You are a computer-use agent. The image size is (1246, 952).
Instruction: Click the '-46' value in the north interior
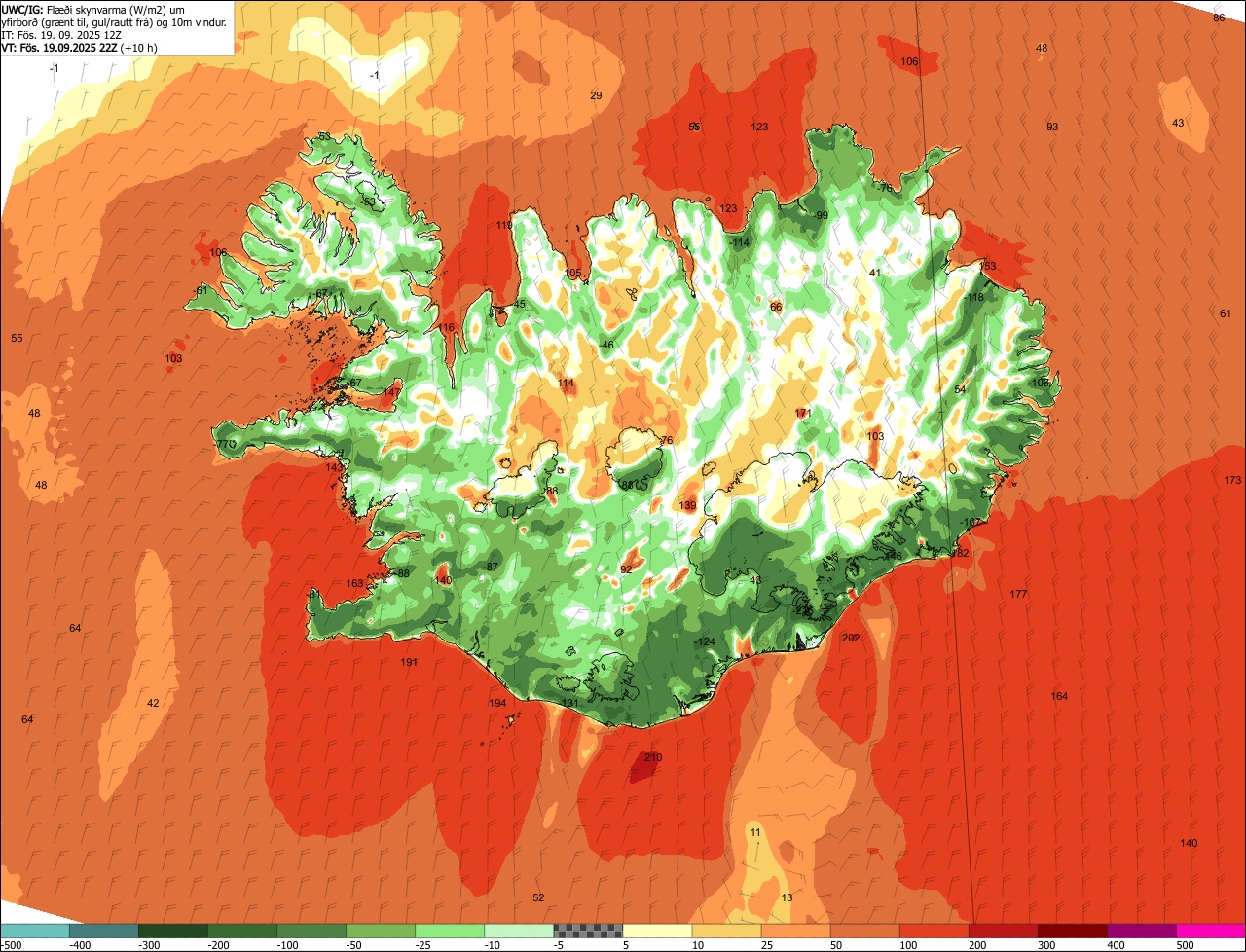(x=606, y=345)
